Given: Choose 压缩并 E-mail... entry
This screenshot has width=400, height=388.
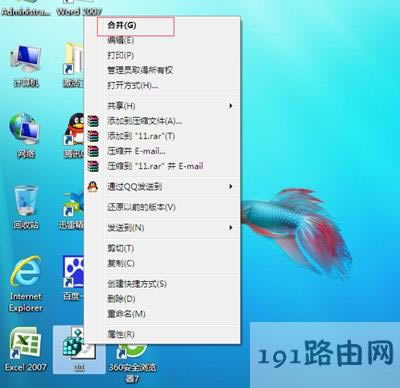Looking at the screenshot, I should click(162, 151).
